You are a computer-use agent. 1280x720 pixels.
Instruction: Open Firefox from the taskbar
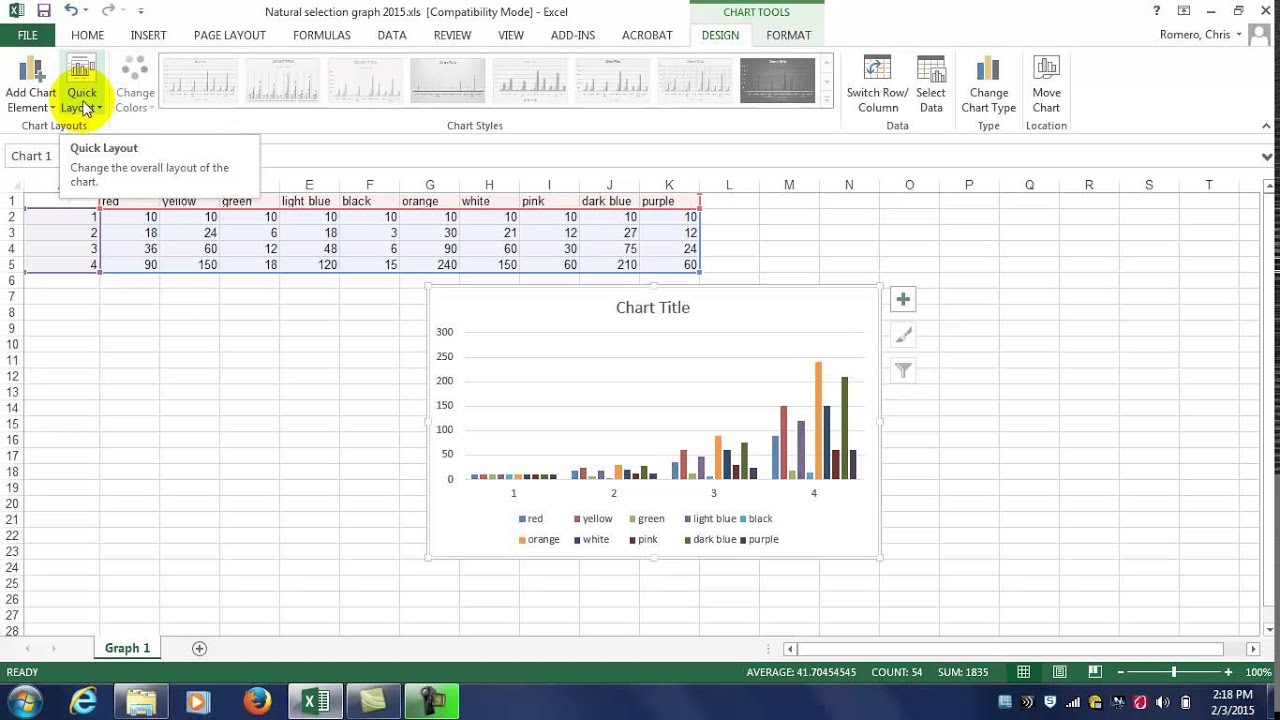coord(257,702)
